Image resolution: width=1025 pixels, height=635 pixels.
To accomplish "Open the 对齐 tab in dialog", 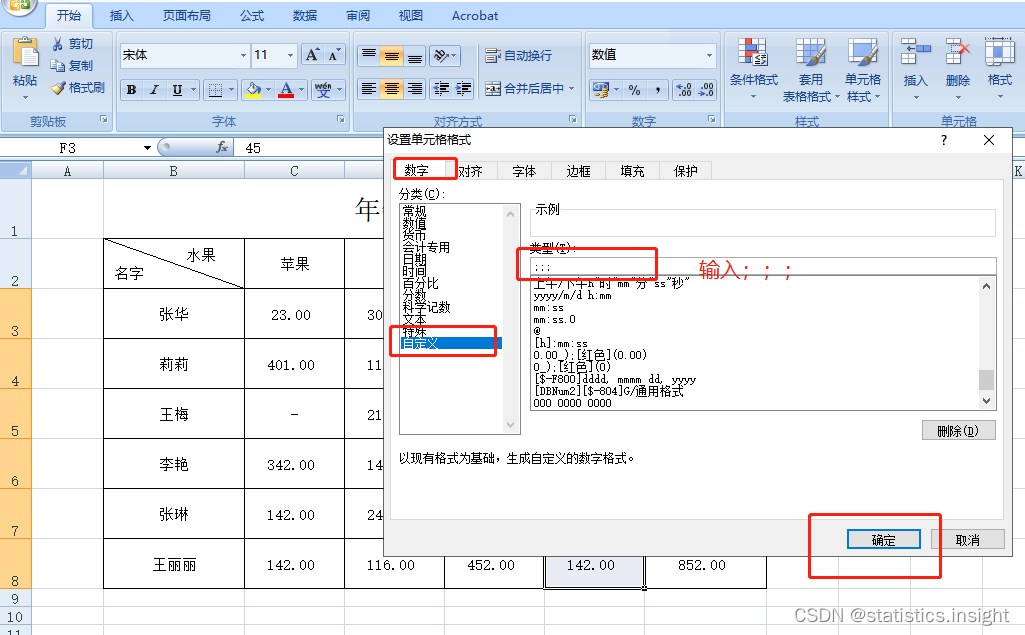I will pyautogui.click(x=471, y=171).
